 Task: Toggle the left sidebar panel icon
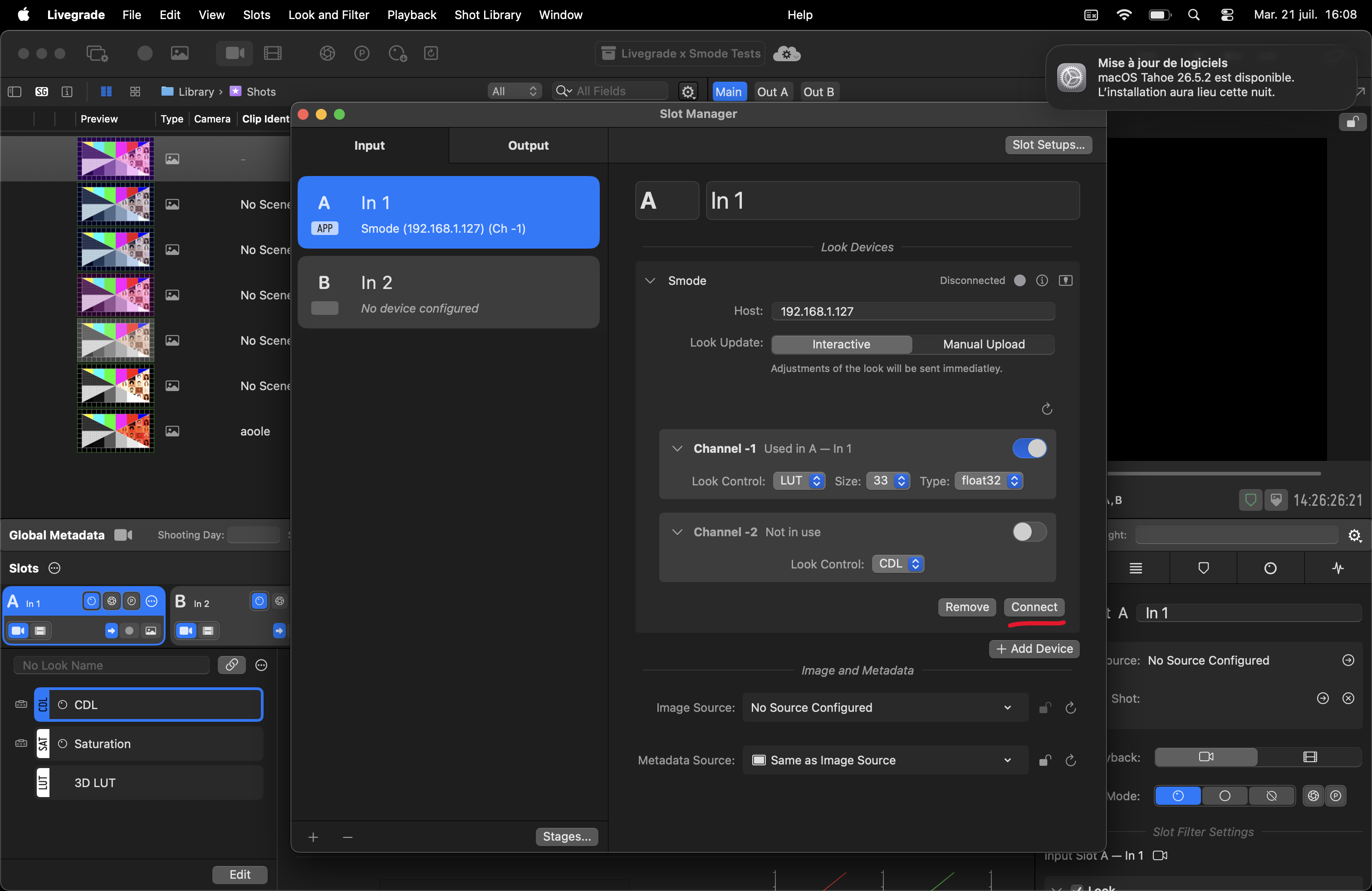15,92
